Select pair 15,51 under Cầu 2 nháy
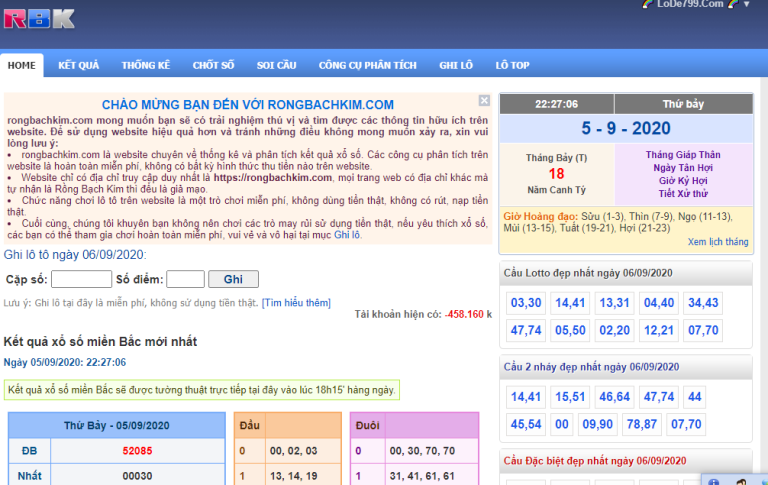The image size is (768, 485). (x=570, y=397)
